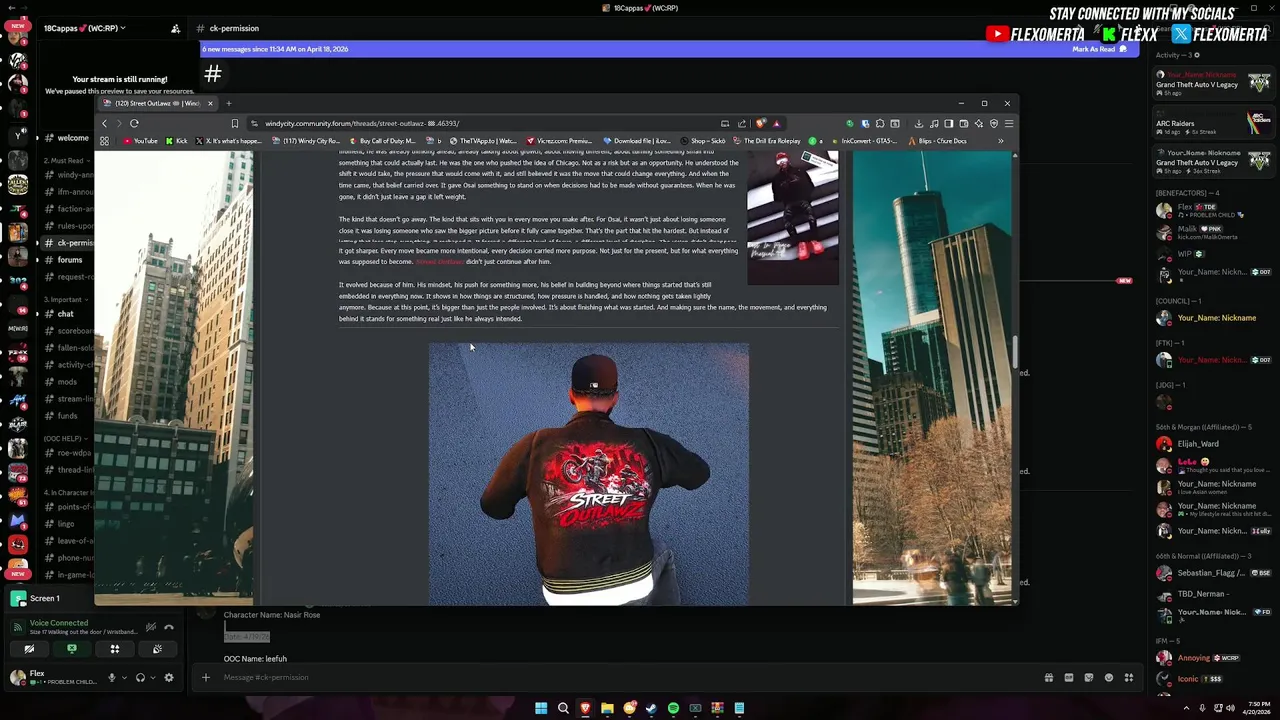Viewport: 1280px width, 720px height.
Task: Click the plus attachment button in message bar
Action: [206, 677]
